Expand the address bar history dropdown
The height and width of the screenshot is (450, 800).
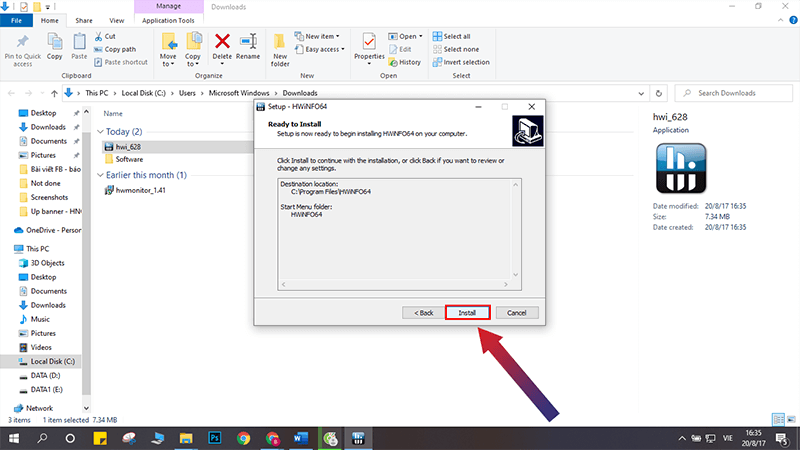click(x=641, y=93)
